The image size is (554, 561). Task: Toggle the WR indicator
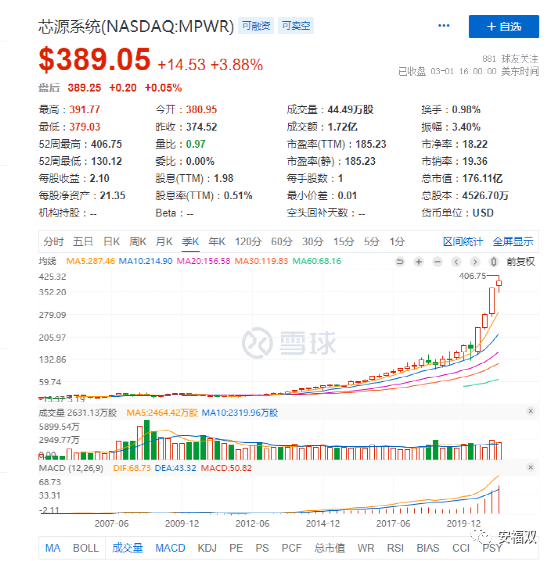pos(365,548)
